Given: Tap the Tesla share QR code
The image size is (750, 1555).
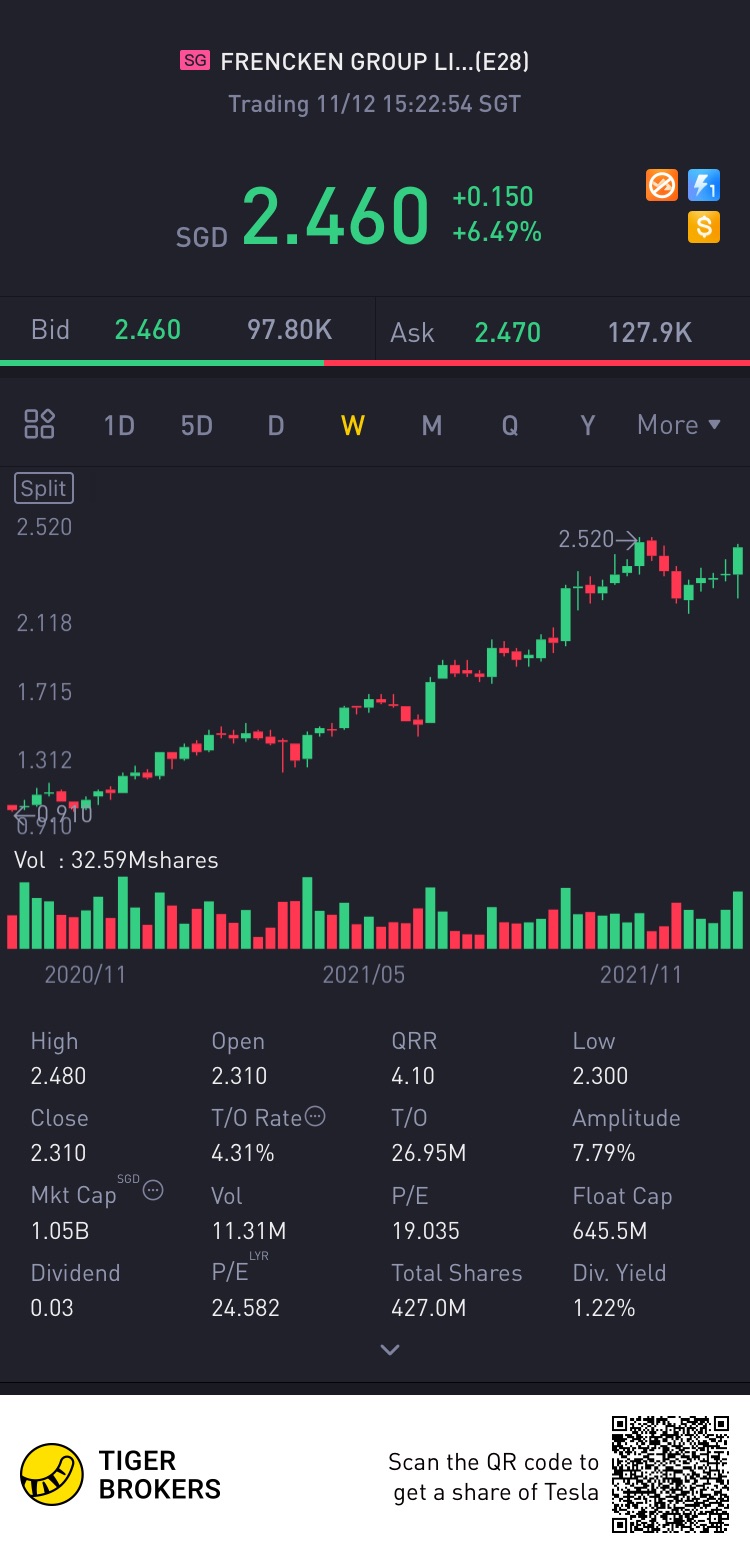Looking at the screenshot, I should click(671, 1474).
